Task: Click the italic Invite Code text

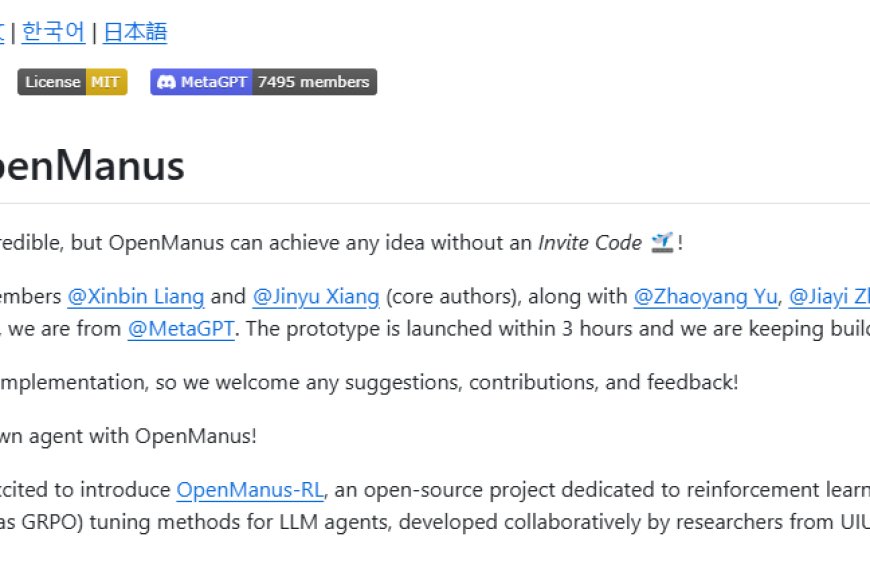Action: click(590, 242)
